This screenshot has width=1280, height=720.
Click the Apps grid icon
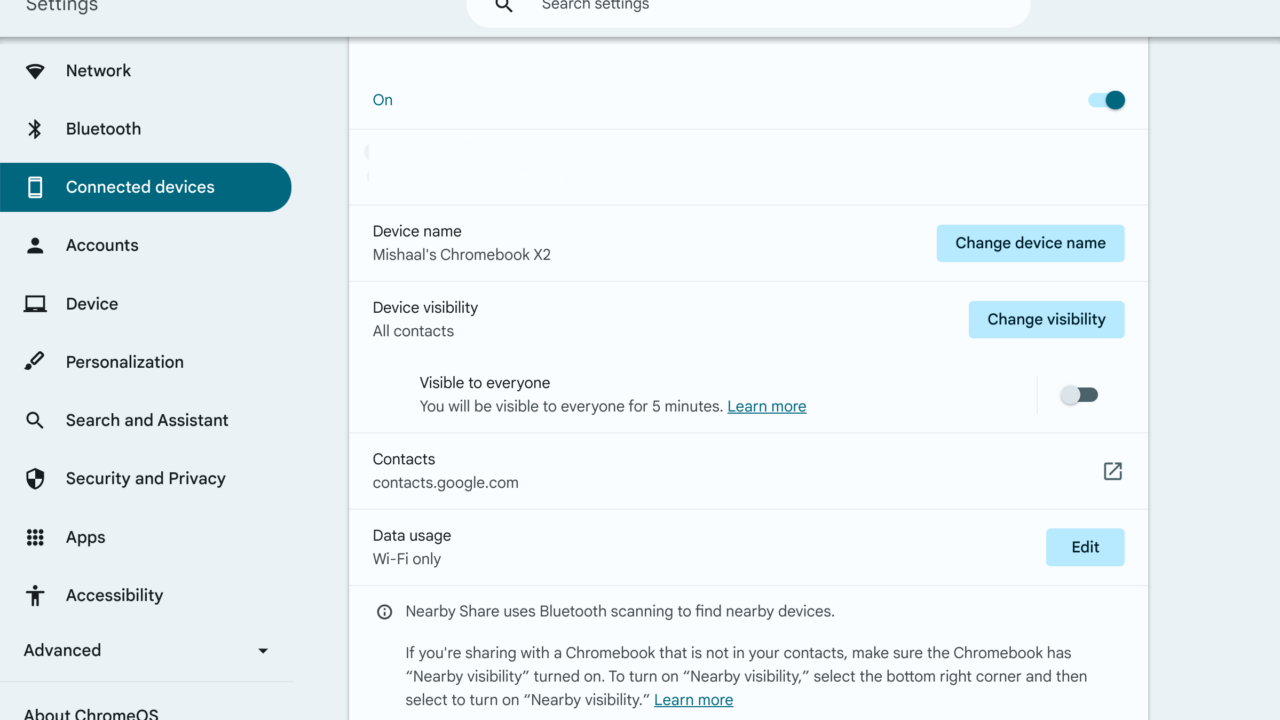pos(35,537)
